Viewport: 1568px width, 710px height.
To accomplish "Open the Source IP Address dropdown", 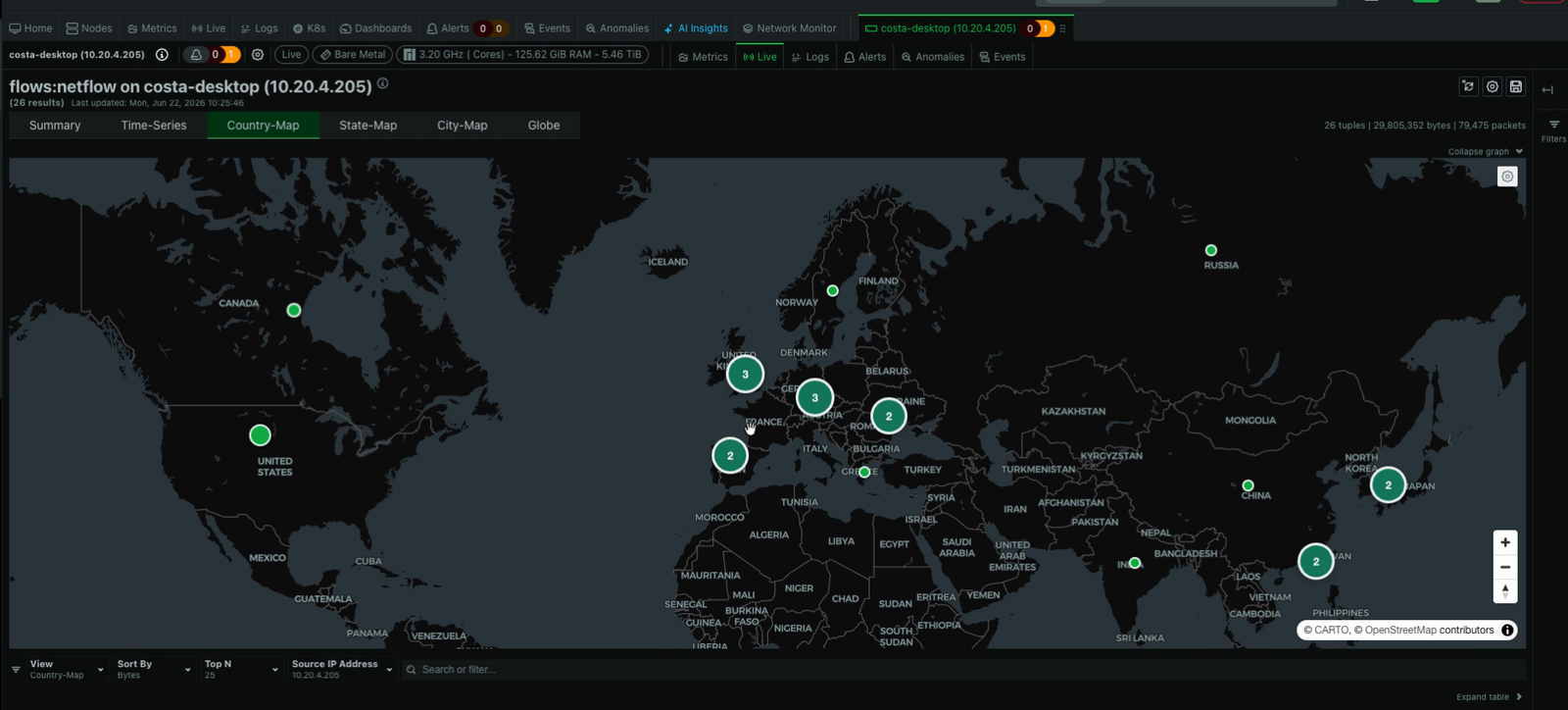I will (x=342, y=669).
